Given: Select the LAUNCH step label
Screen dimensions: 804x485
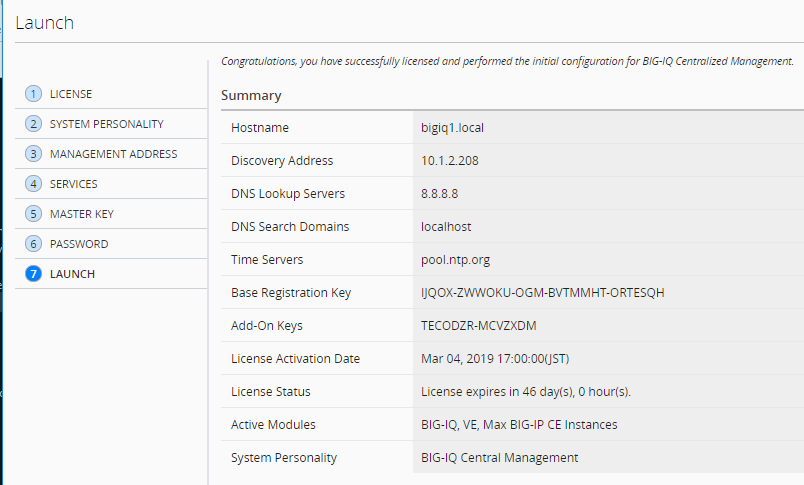Looking at the screenshot, I should click(x=72, y=274).
